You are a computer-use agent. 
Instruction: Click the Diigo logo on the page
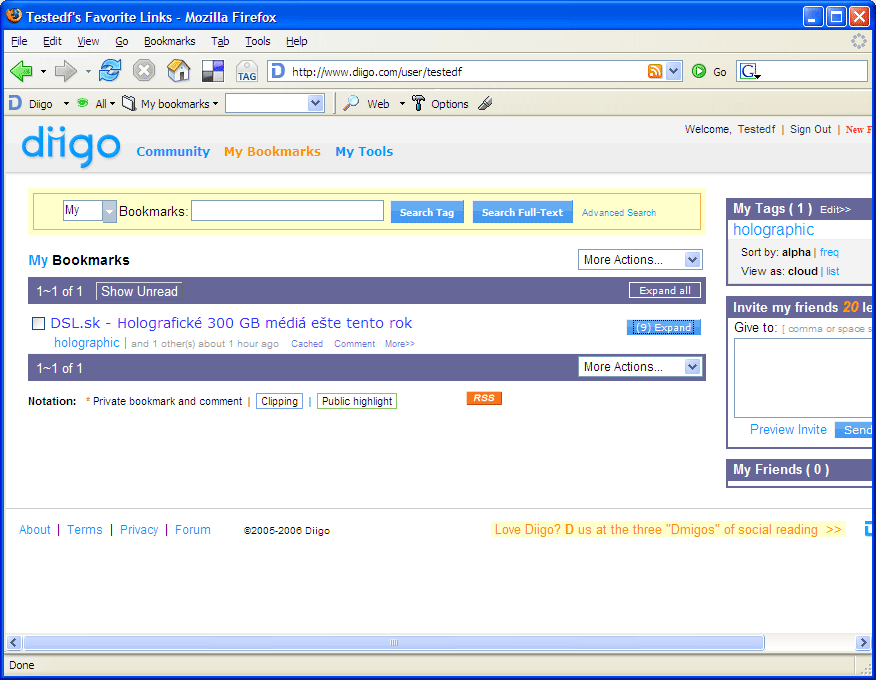click(71, 145)
